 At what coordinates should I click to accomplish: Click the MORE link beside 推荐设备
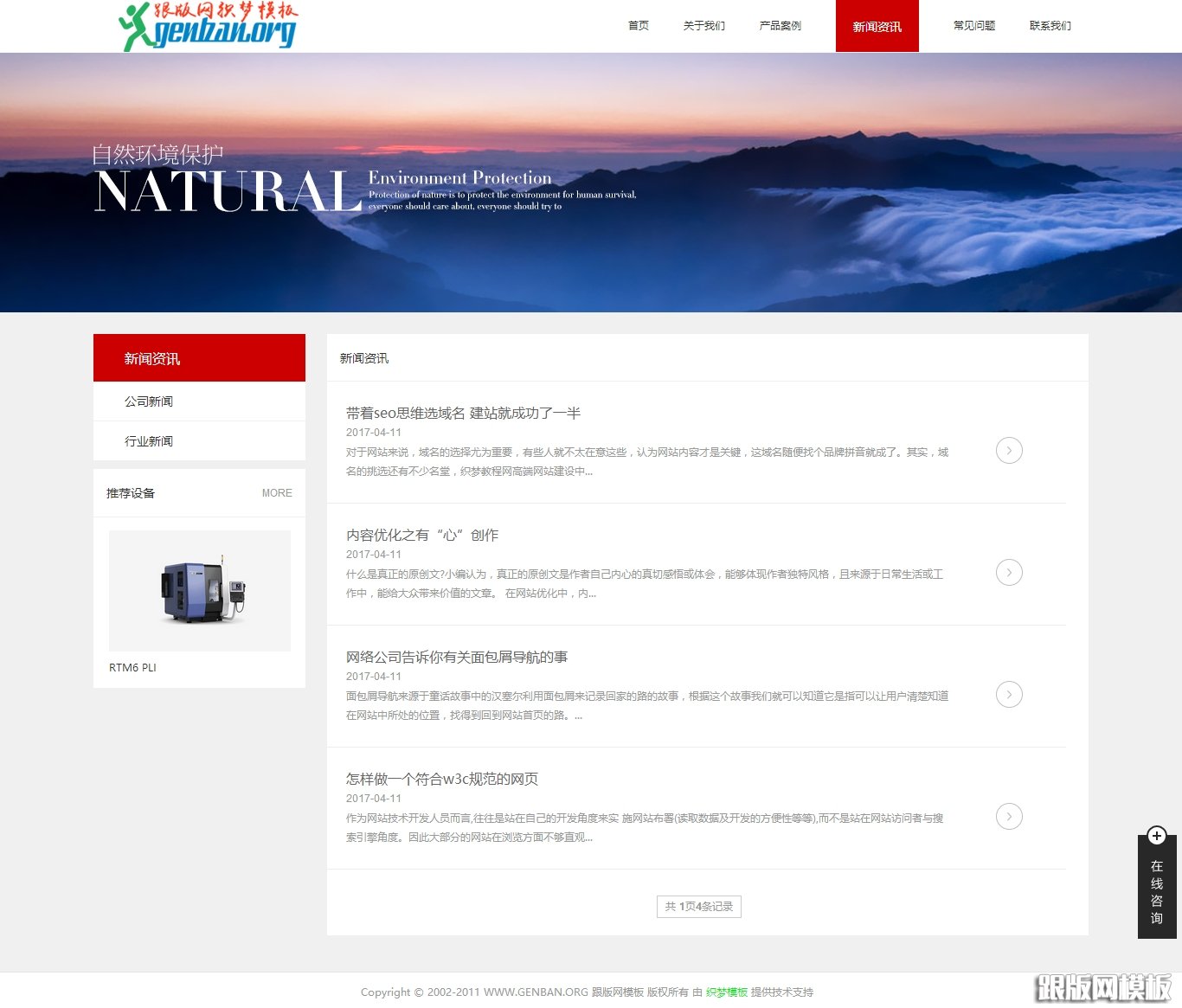tap(276, 492)
